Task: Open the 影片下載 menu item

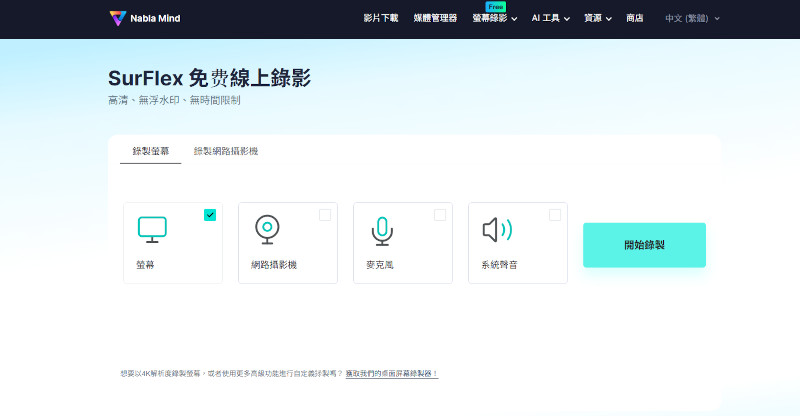Action: click(381, 18)
